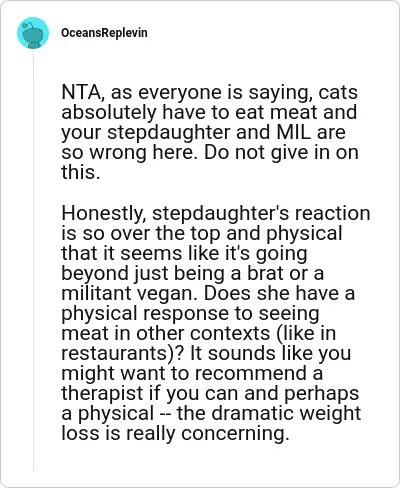Click the word "Honestly," starting second paragraph
Screen dimensions: 400x488
(x=104, y=213)
